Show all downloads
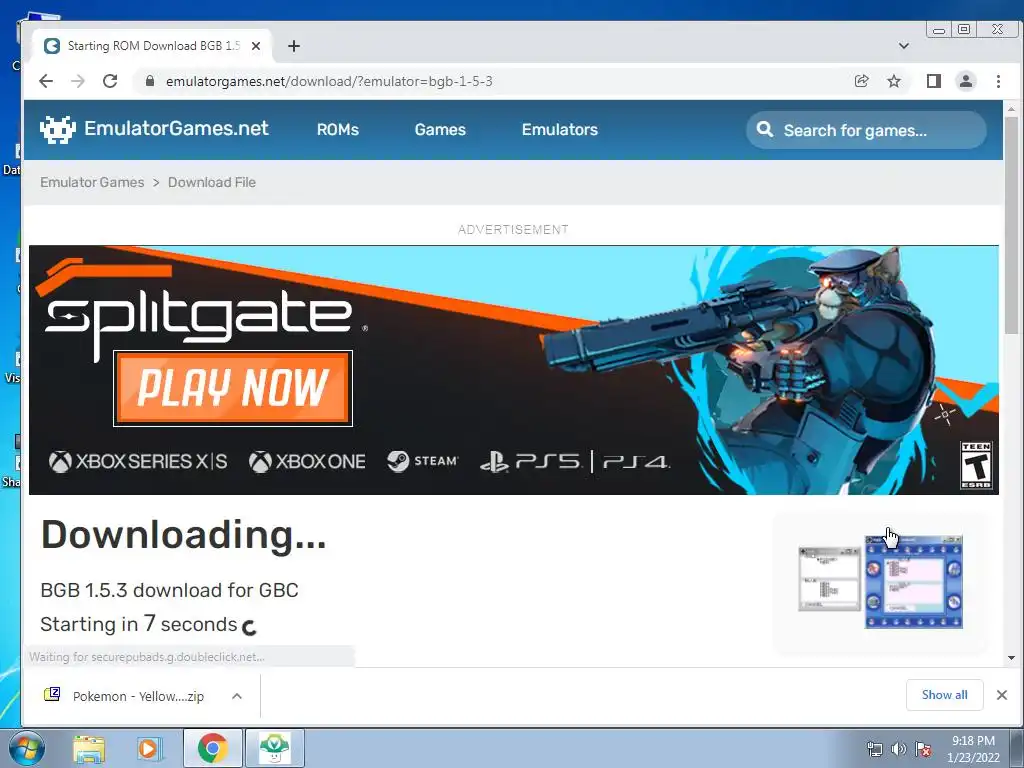 click(x=944, y=695)
